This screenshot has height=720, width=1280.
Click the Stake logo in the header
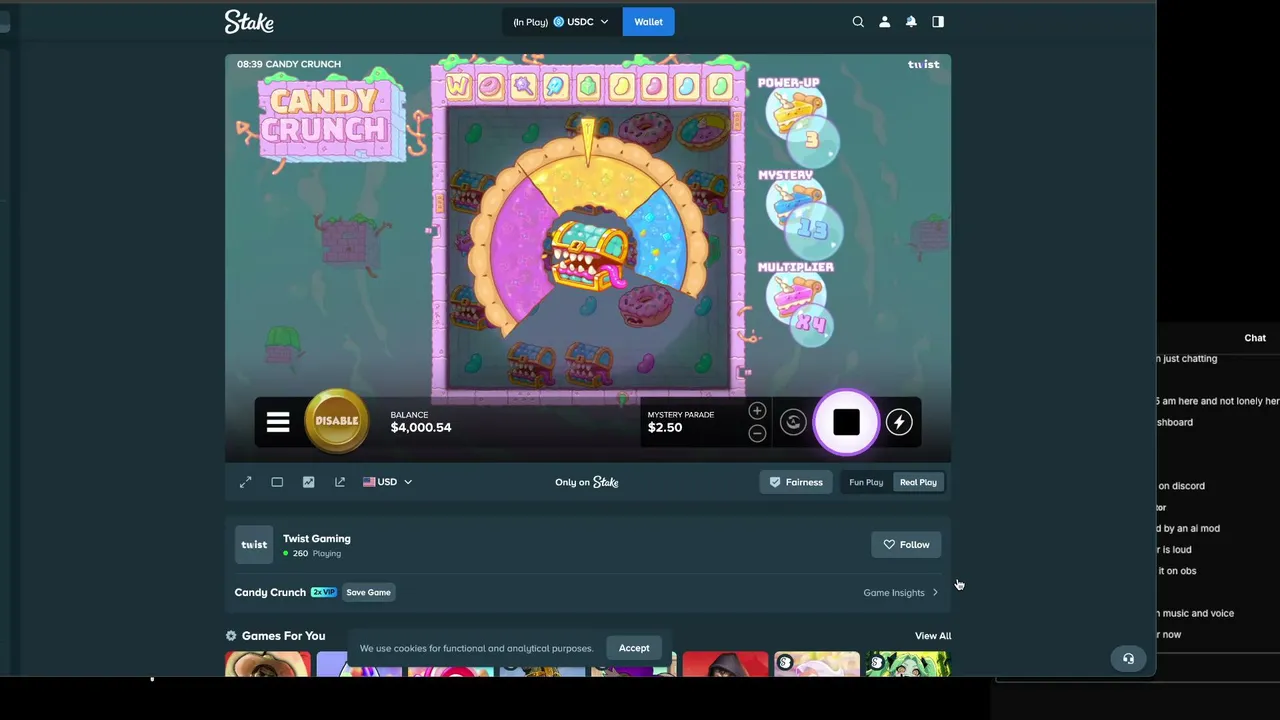pyautogui.click(x=249, y=21)
